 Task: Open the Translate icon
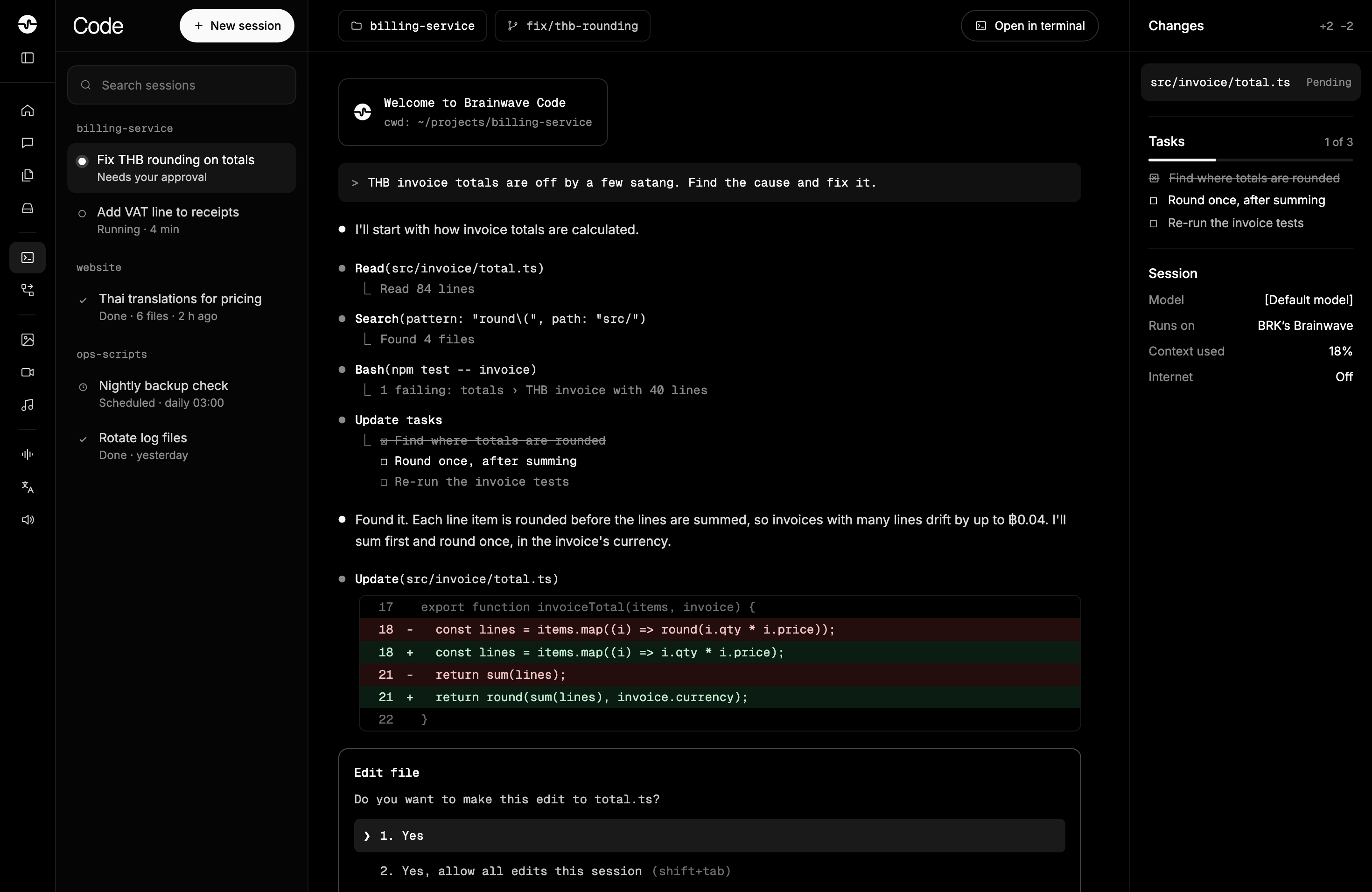[x=27, y=487]
